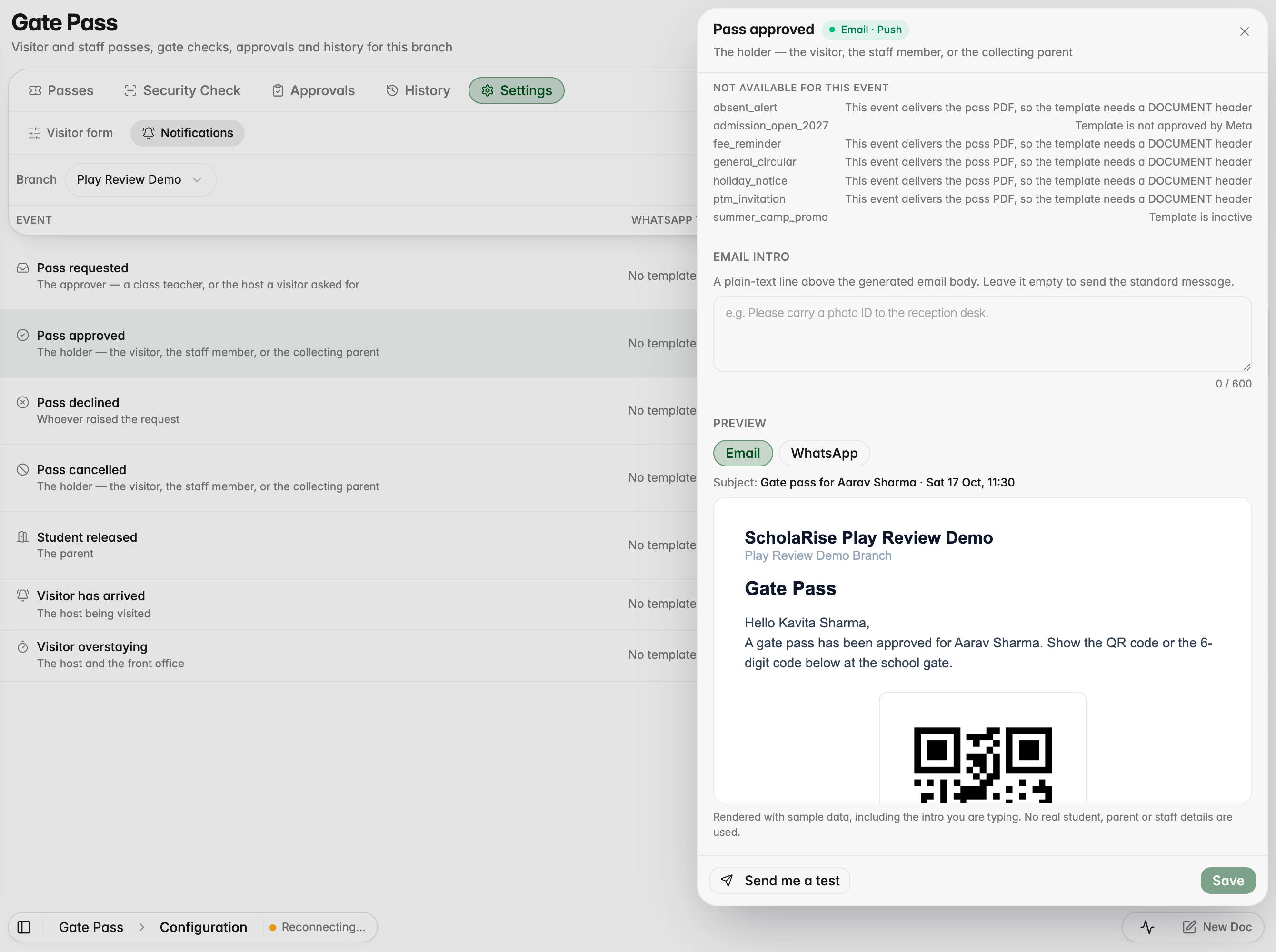The image size is (1276, 952).
Task: Go to the History tab
Action: click(x=418, y=90)
